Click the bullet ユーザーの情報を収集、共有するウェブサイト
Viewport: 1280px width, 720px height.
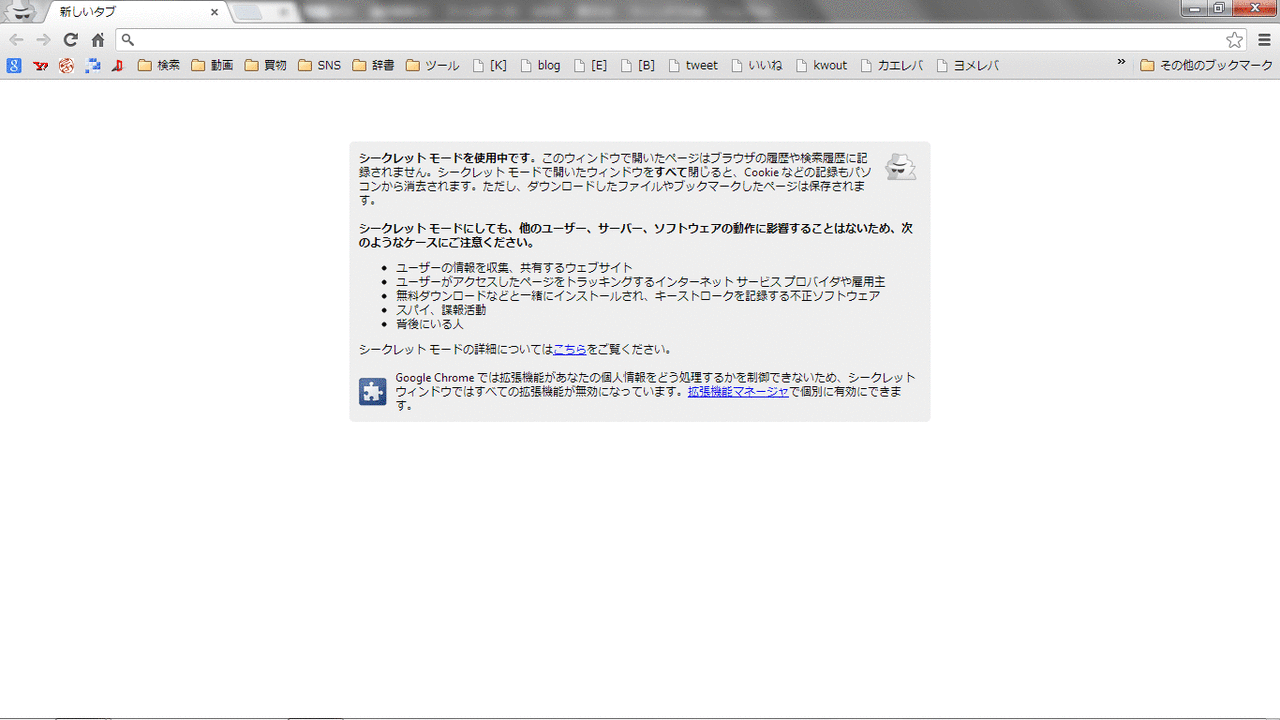[x=514, y=268]
